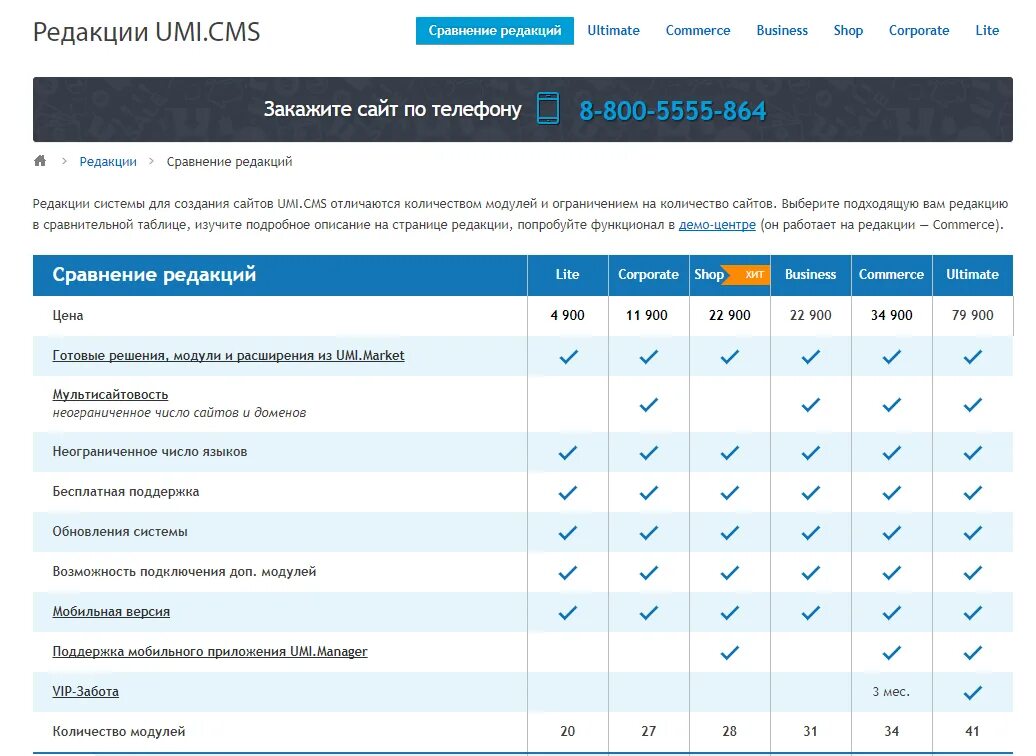
Task: Click the orange ХИТ badge on Shop
Action: (x=749, y=274)
